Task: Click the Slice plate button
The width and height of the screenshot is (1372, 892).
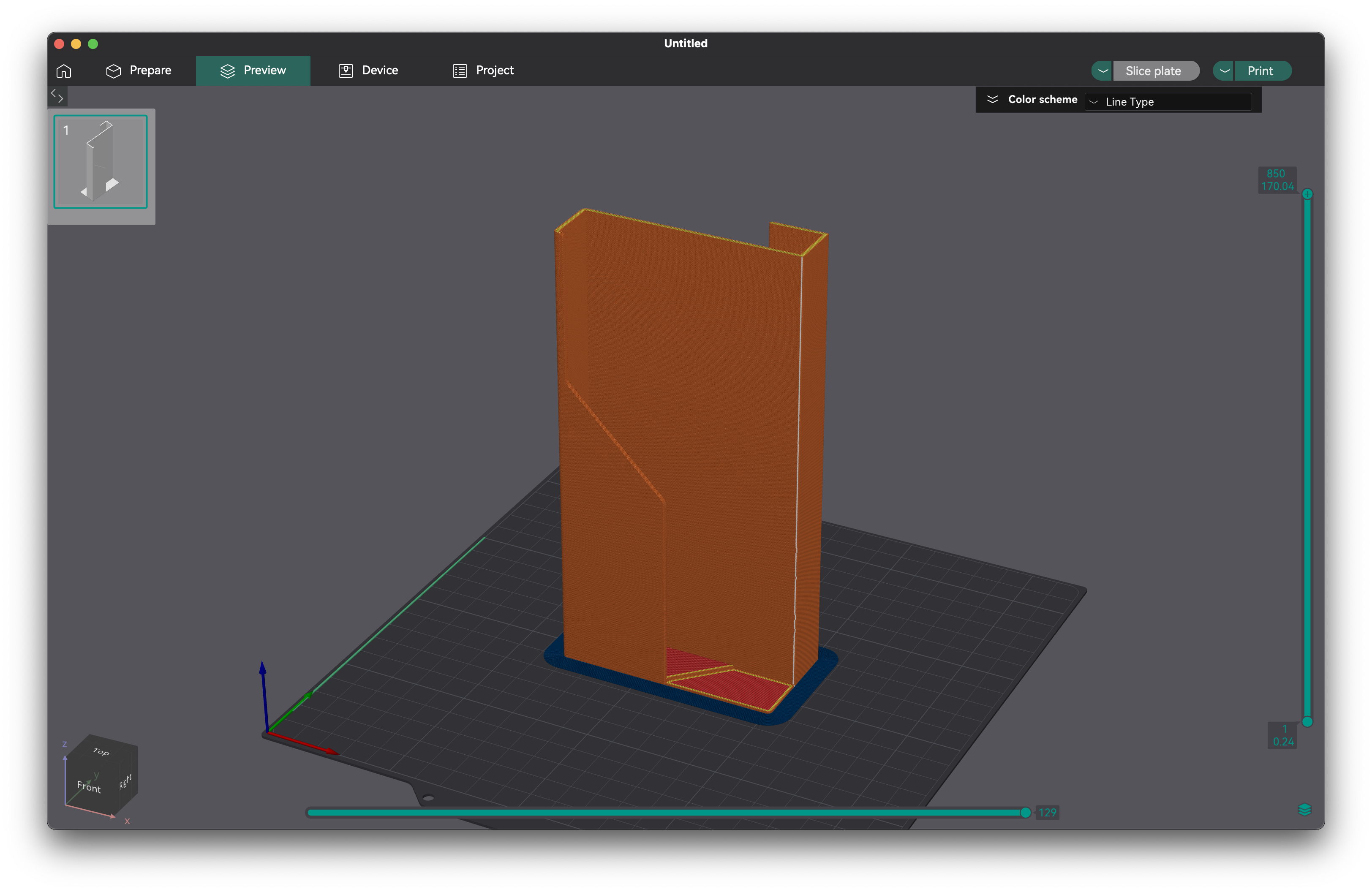Action: click(x=1156, y=71)
